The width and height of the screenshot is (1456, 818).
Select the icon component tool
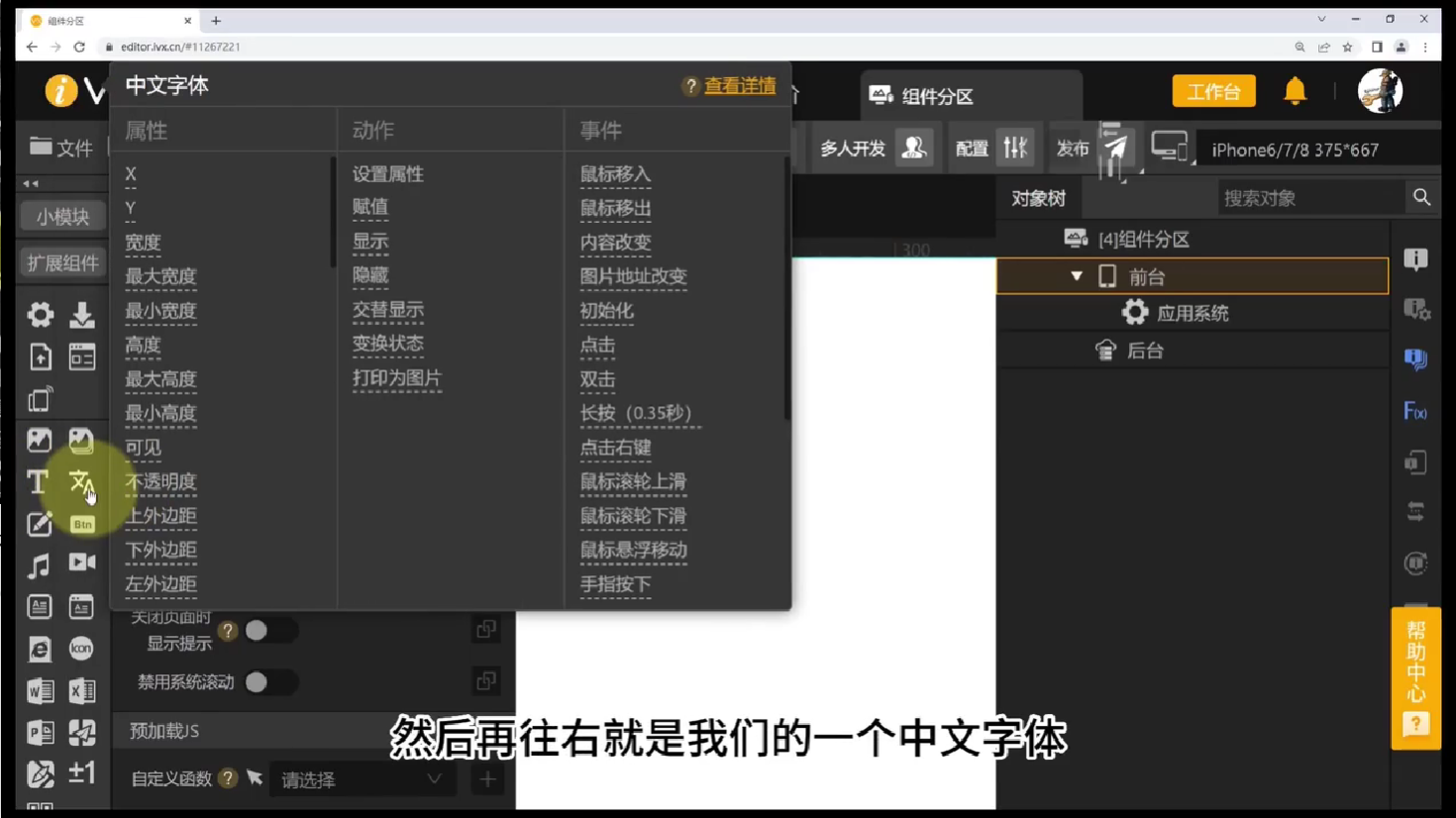[81, 648]
